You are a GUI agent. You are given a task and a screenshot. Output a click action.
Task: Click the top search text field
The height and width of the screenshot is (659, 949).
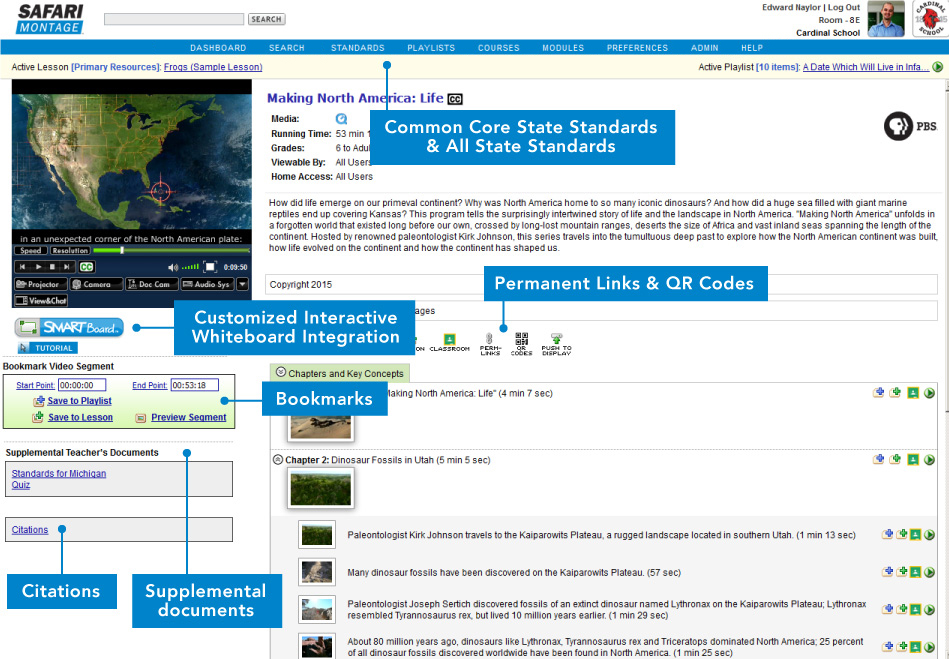[174, 19]
